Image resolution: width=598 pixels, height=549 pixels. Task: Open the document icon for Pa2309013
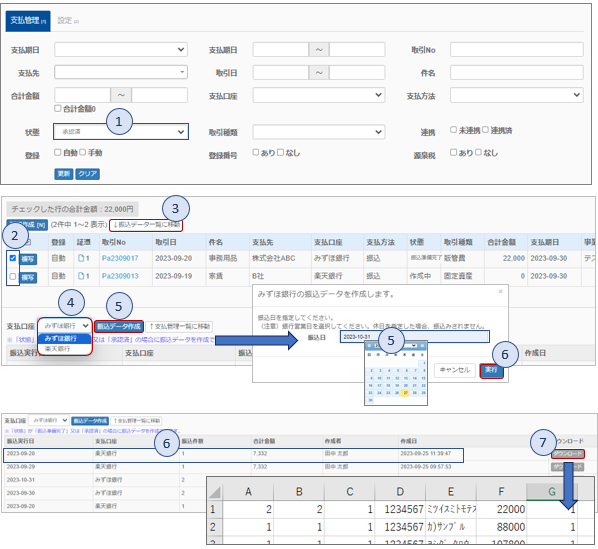coord(81,276)
